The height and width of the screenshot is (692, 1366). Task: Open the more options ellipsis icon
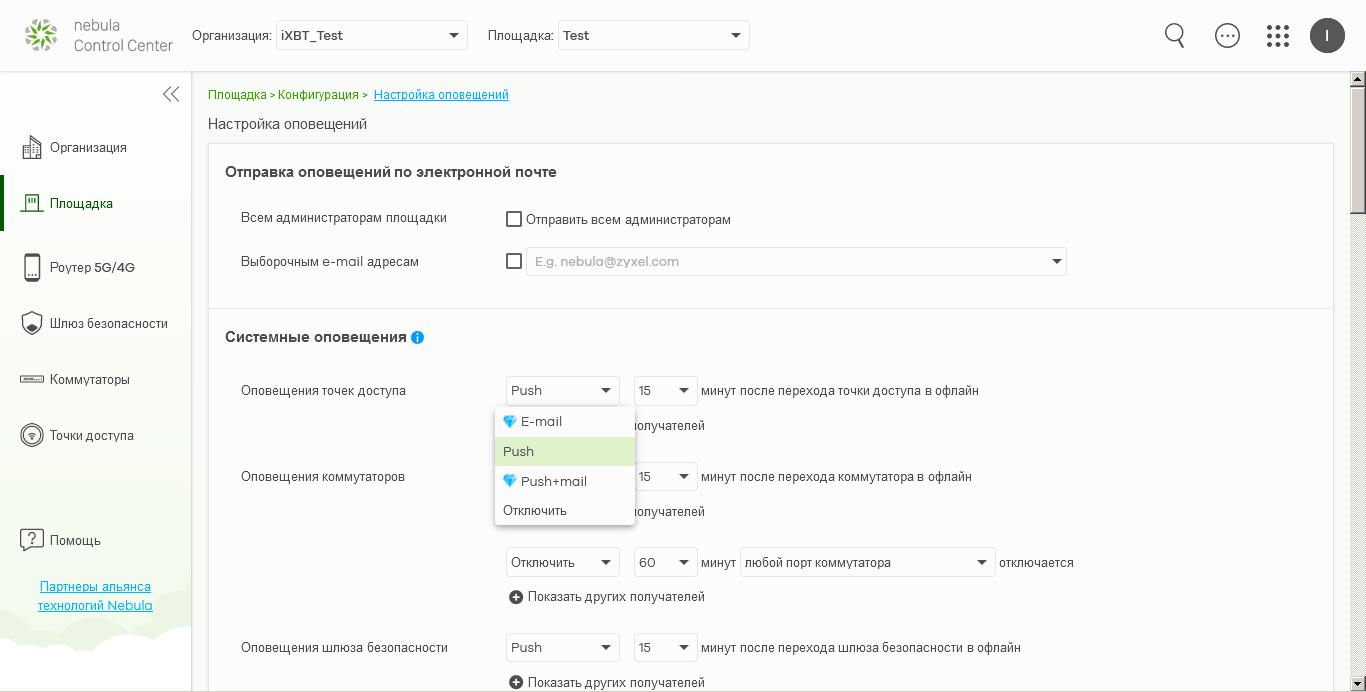[1227, 36]
